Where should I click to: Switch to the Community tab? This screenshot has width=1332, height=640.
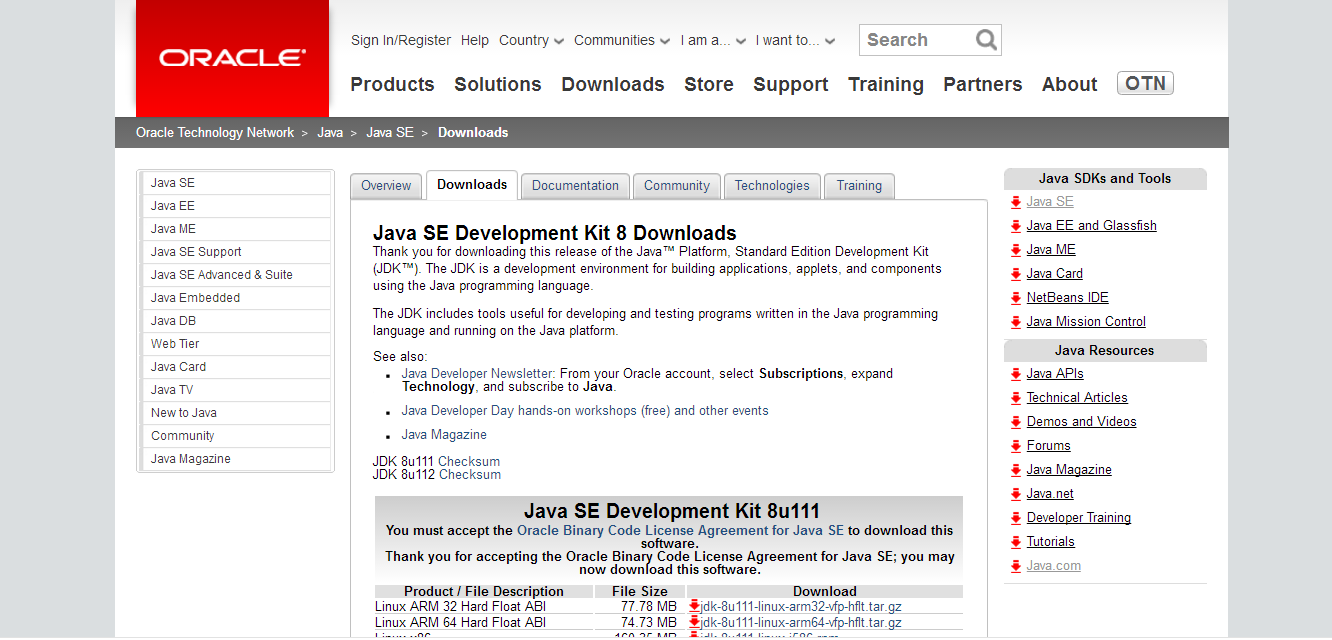[x=677, y=186]
